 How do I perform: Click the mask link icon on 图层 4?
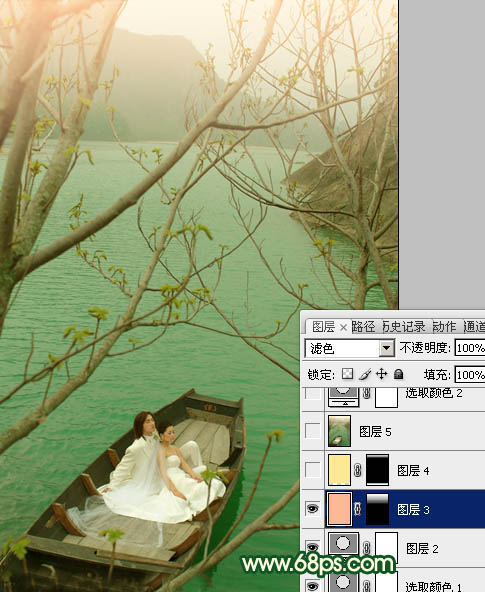358,470
